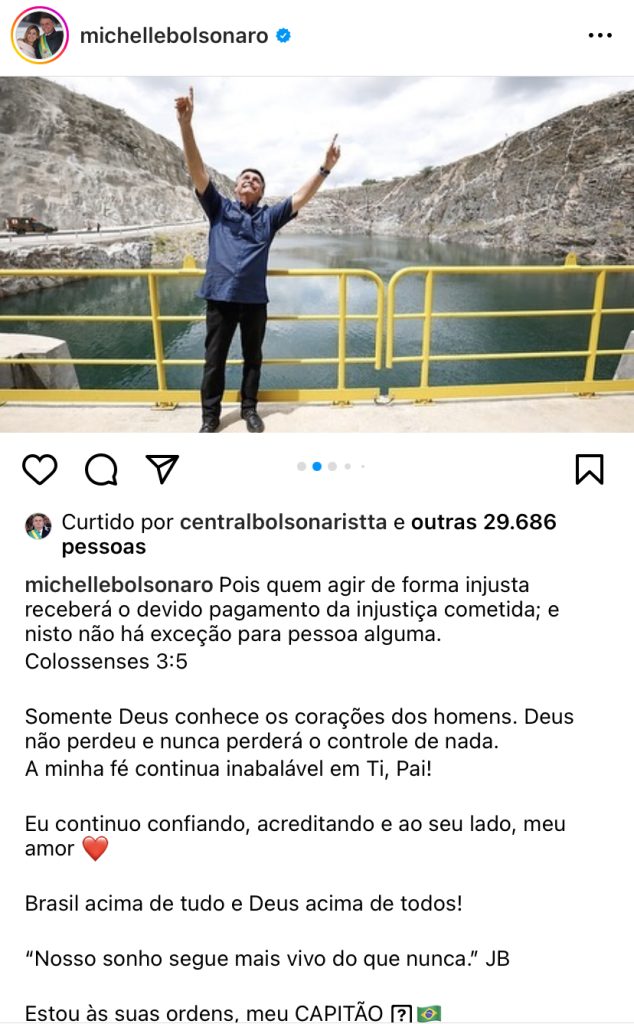Screen dimensions: 634x1024
Task: Tap the blue verified badge
Action: pyautogui.click(x=283, y=35)
